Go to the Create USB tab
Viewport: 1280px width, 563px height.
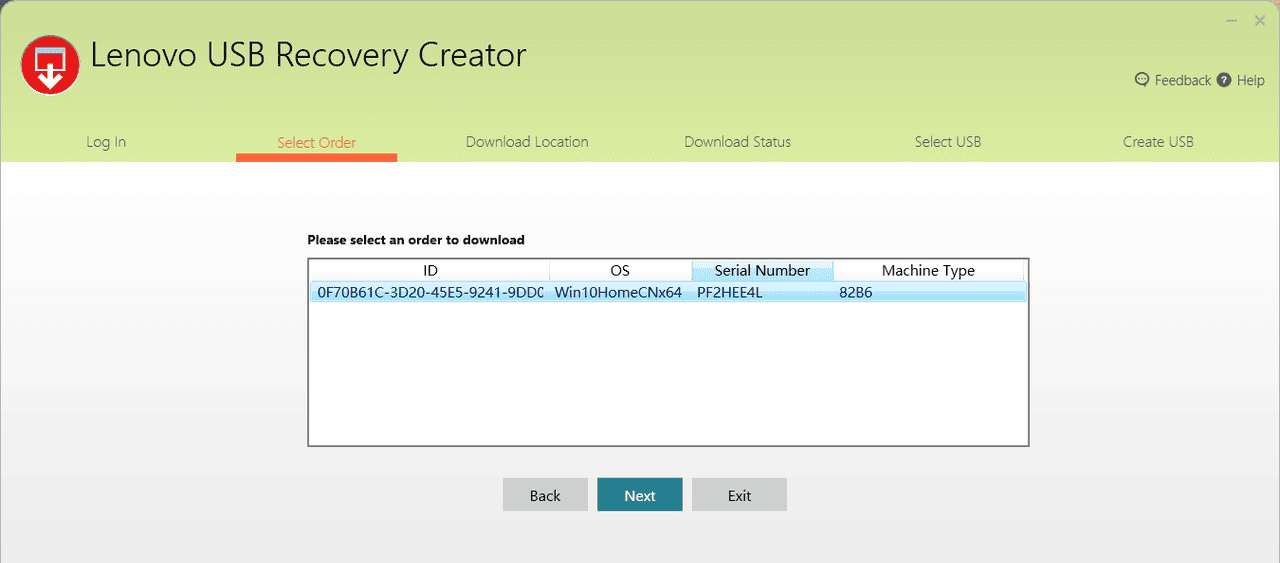coord(1158,142)
